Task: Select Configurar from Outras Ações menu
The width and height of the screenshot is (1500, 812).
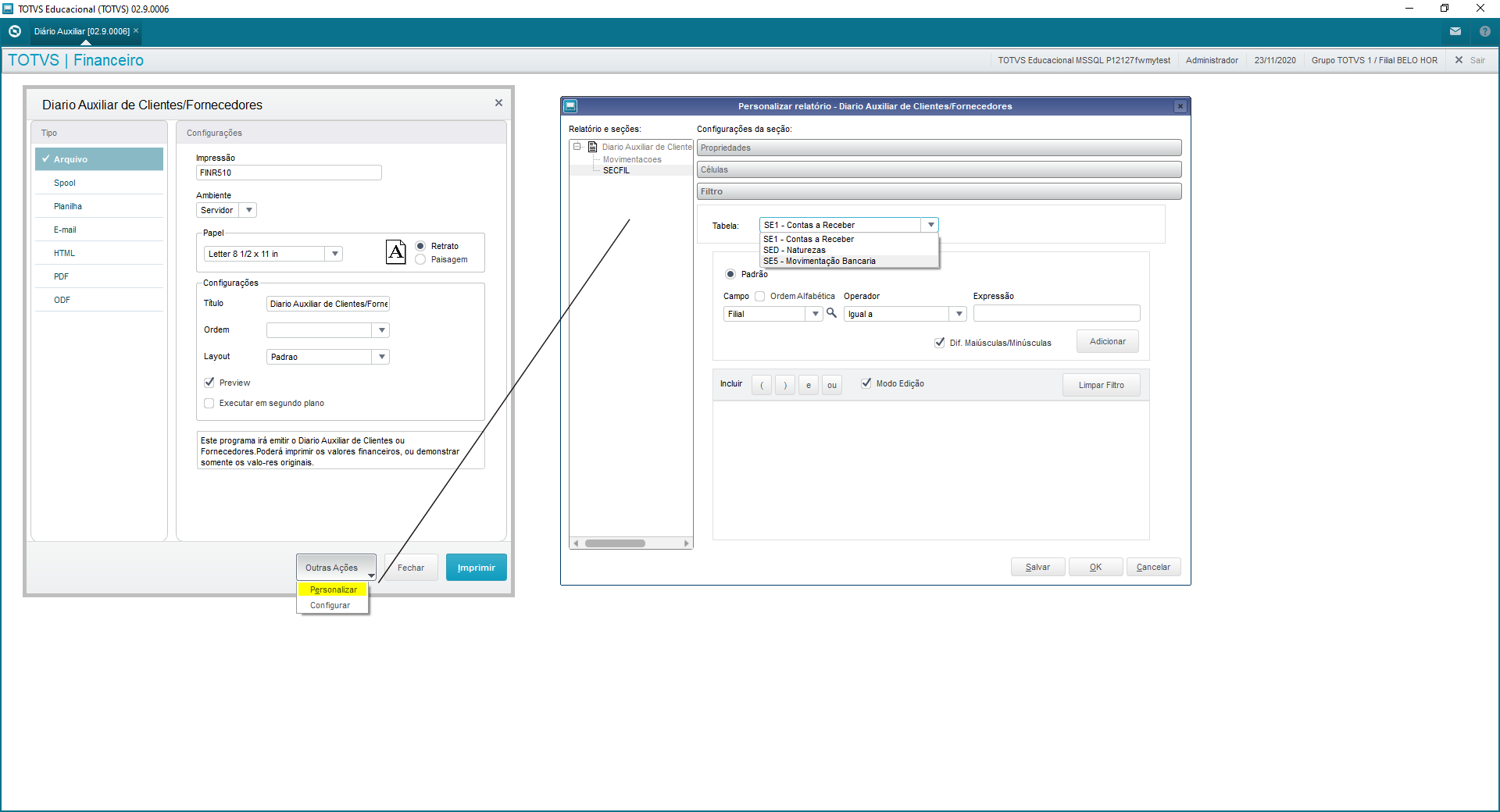Action: [x=333, y=605]
